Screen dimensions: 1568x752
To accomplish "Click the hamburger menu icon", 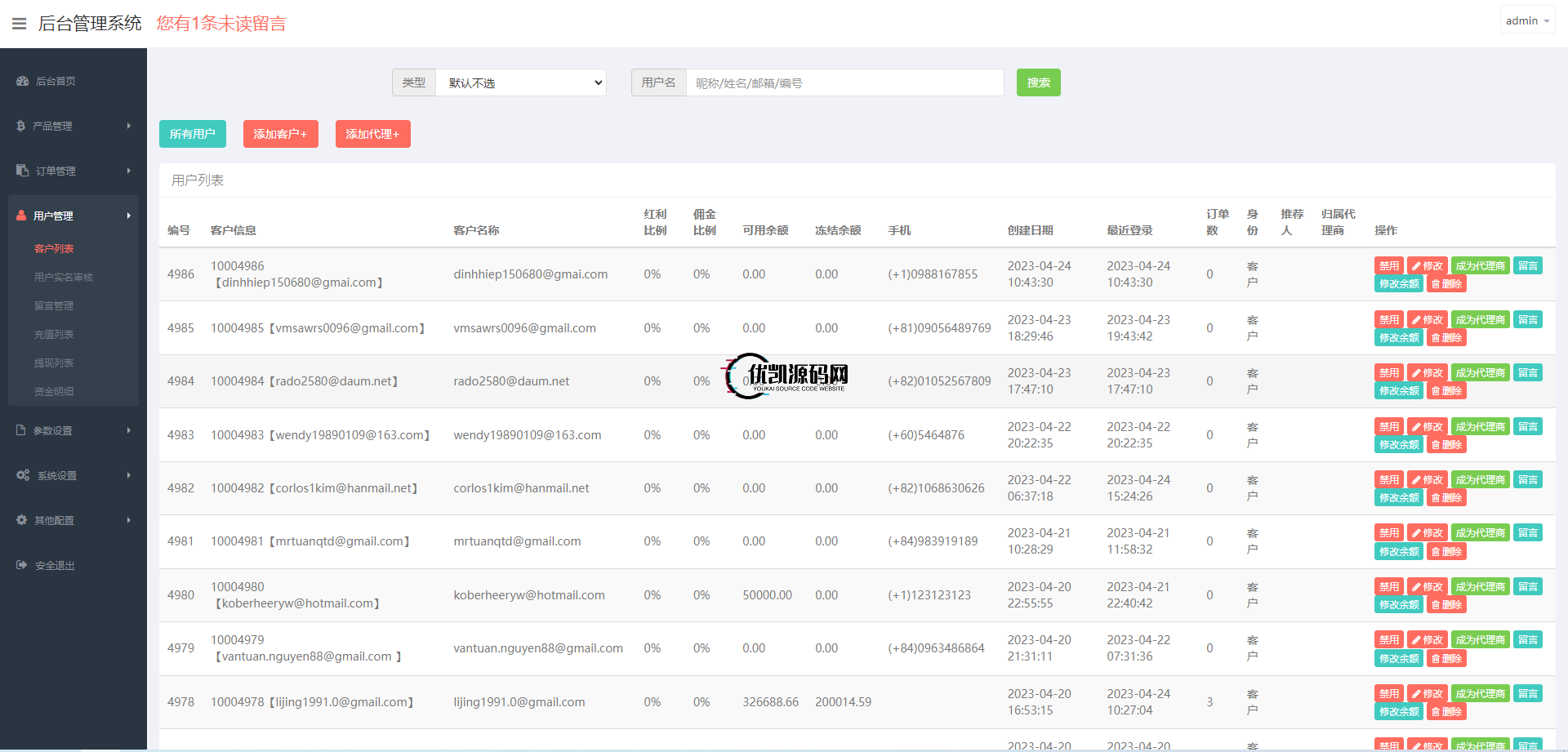I will 19,24.
